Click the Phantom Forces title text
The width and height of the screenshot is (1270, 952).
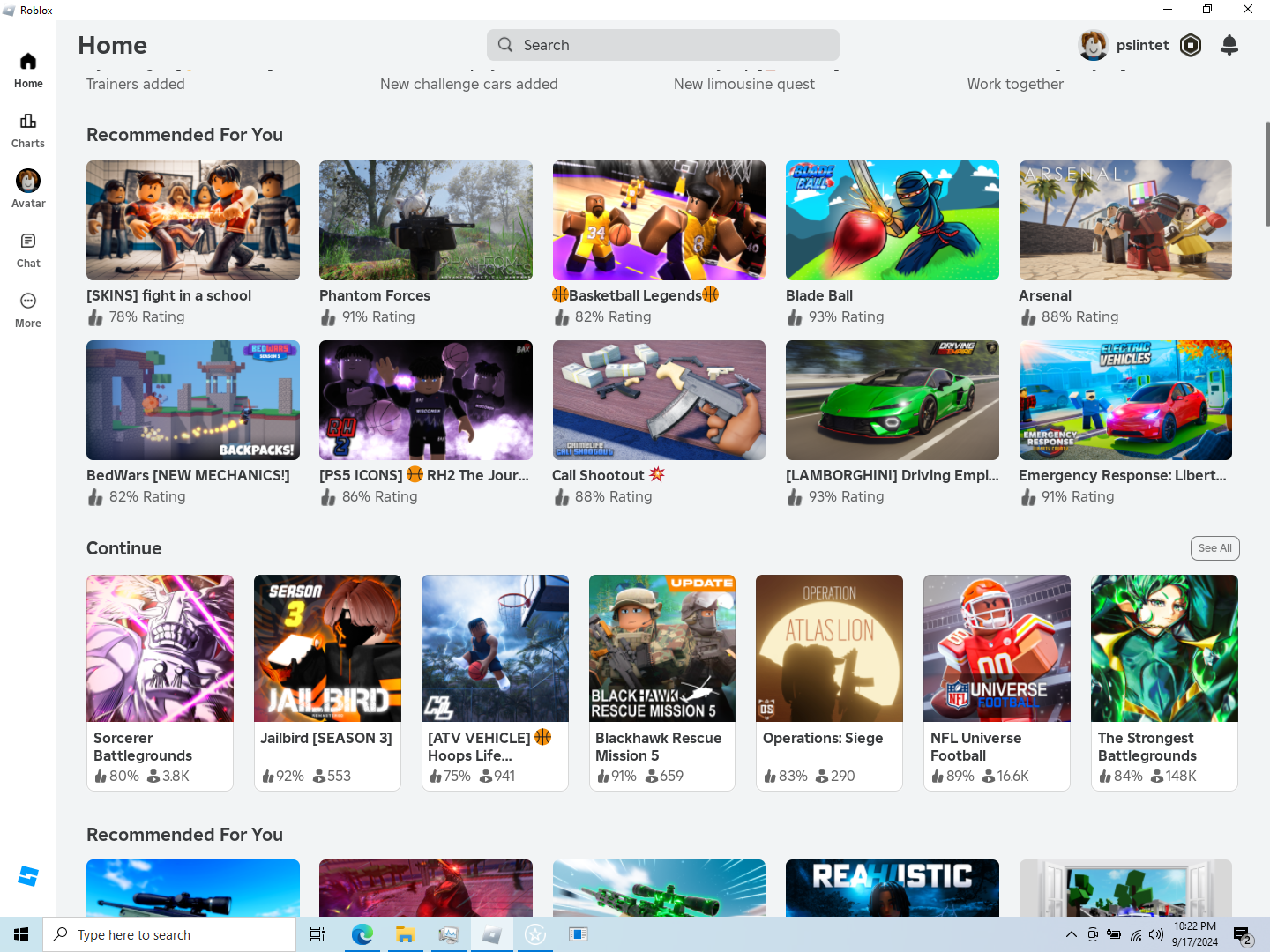point(375,295)
